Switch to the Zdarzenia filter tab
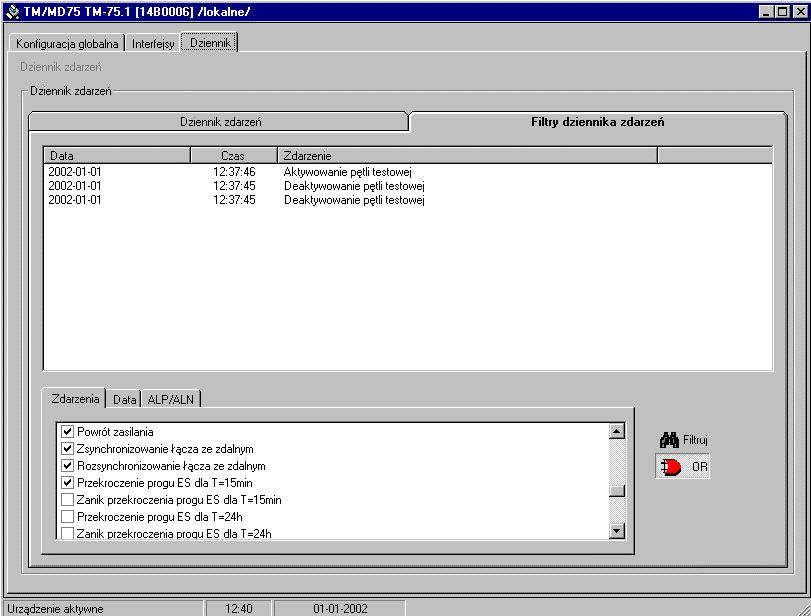Screen dimensions: 811x616 tap(74, 398)
